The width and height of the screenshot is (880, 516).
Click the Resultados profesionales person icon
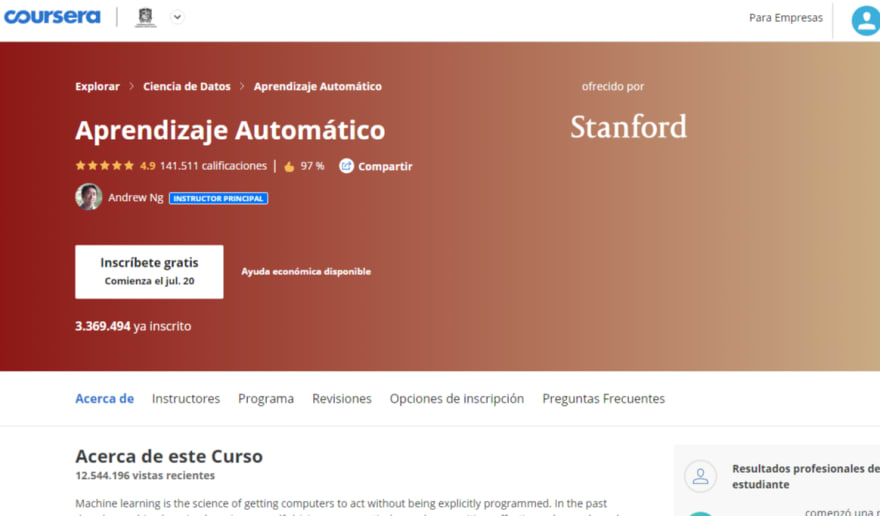pyautogui.click(x=700, y=476)
